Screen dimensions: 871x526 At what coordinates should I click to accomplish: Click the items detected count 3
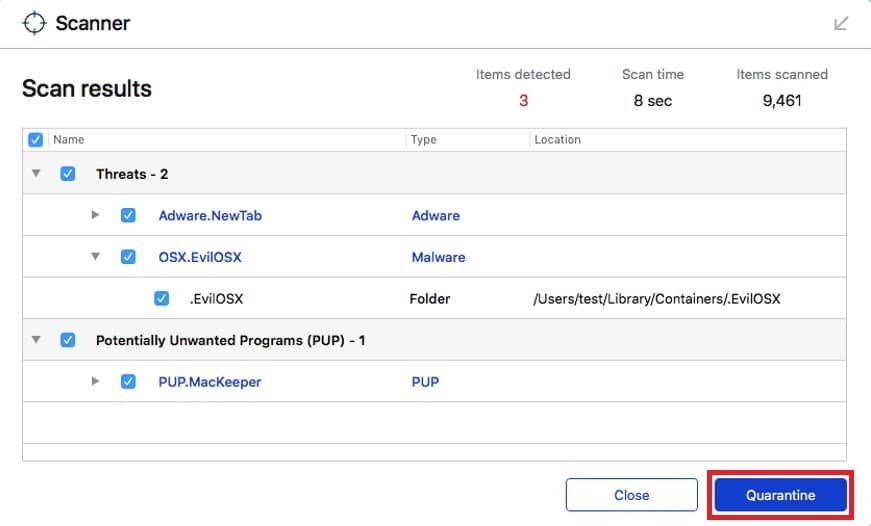click(523, 101)
